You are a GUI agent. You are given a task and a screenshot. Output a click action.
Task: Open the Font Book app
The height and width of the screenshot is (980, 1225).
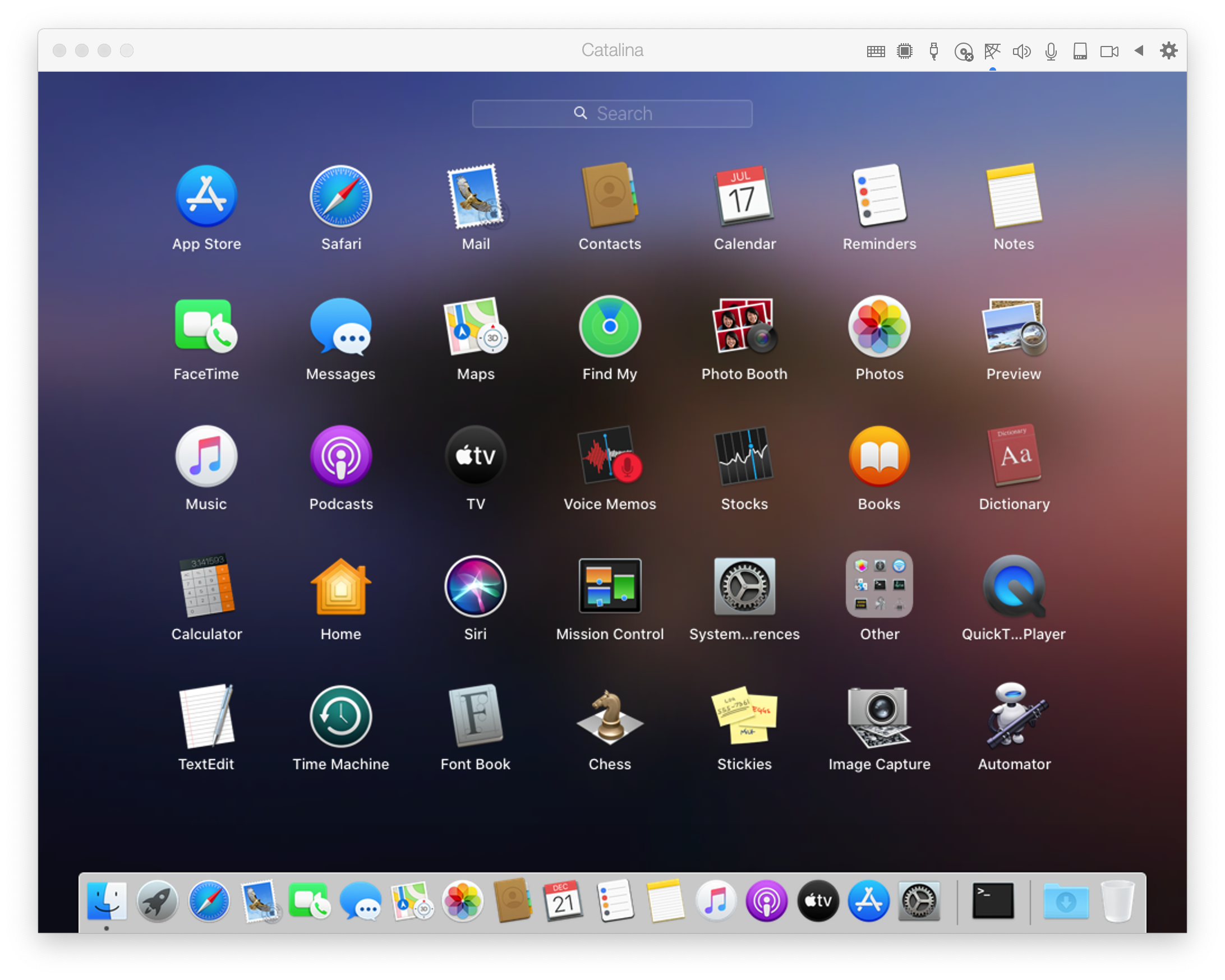click(x=476, y=716)
